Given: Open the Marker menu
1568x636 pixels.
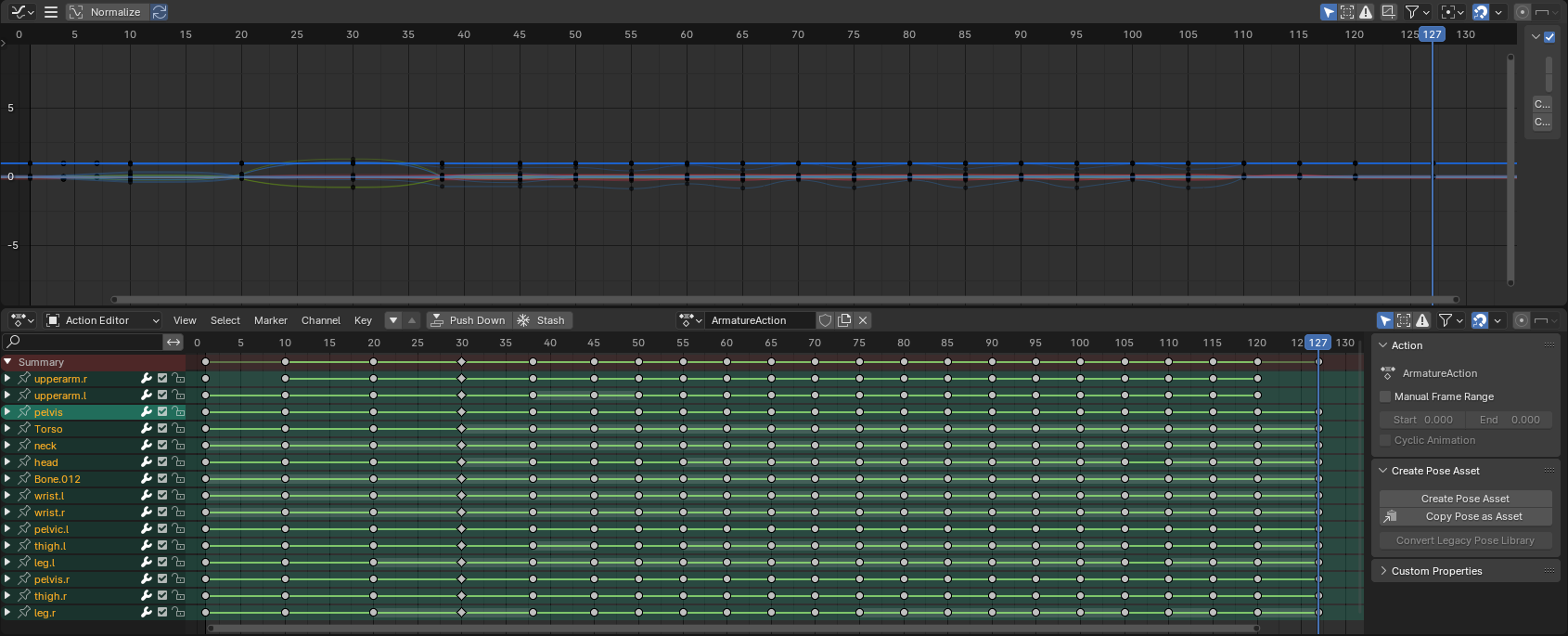Looking at the screenshot, I should (270, 320).
